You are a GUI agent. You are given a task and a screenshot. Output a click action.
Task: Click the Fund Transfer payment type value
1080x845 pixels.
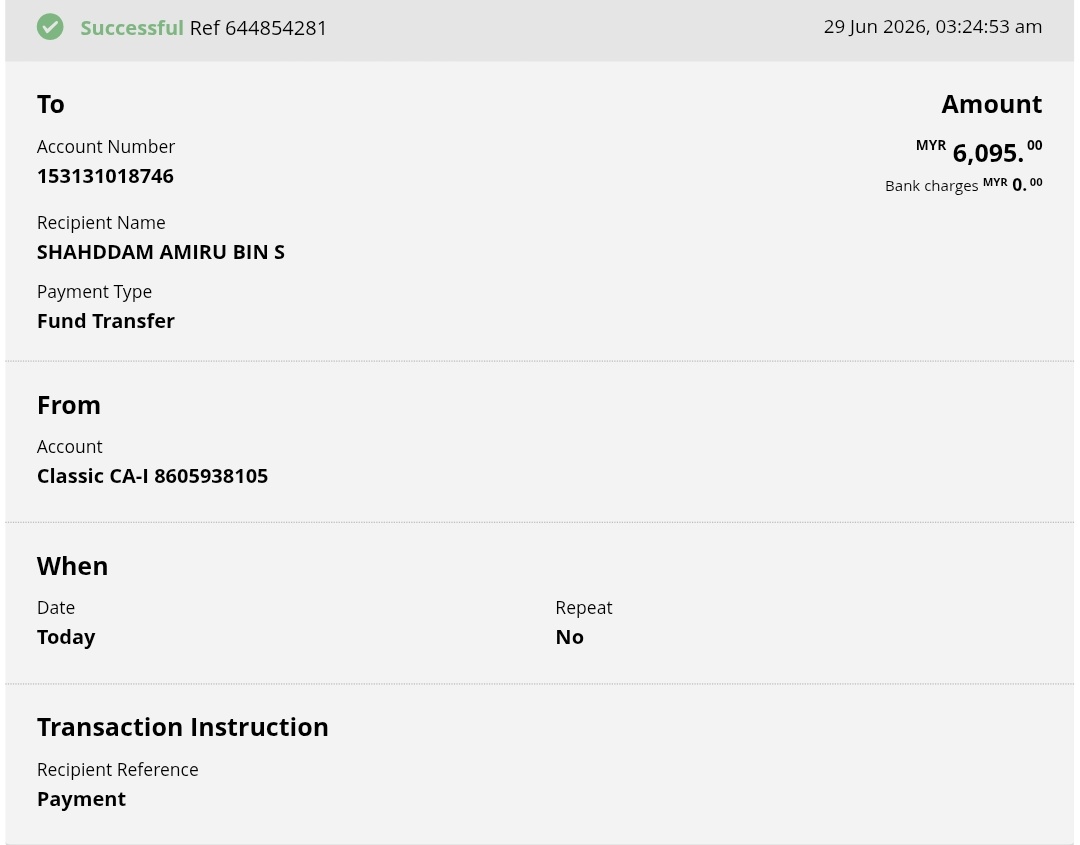(106, 321)
